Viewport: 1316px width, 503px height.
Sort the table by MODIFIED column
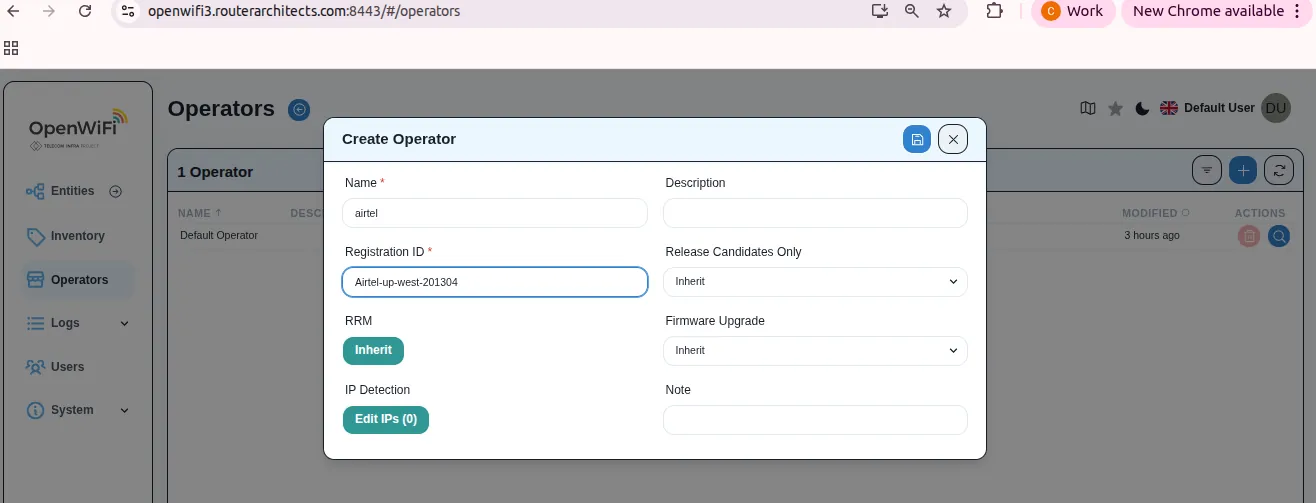point(1156,213)
